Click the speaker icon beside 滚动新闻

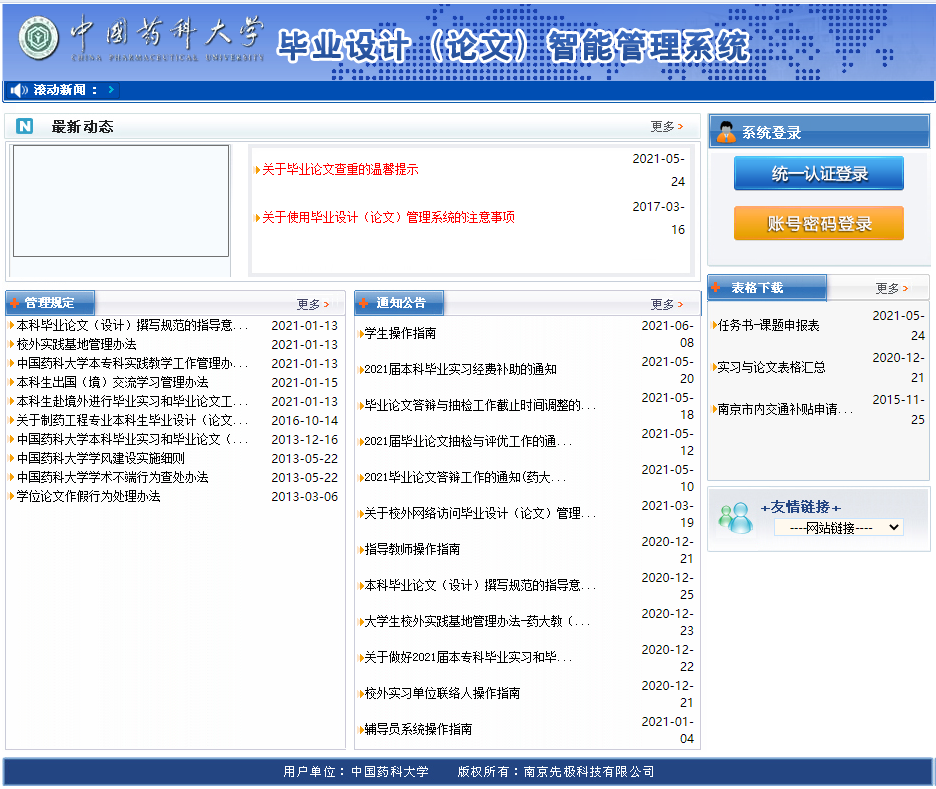point(18,90)
